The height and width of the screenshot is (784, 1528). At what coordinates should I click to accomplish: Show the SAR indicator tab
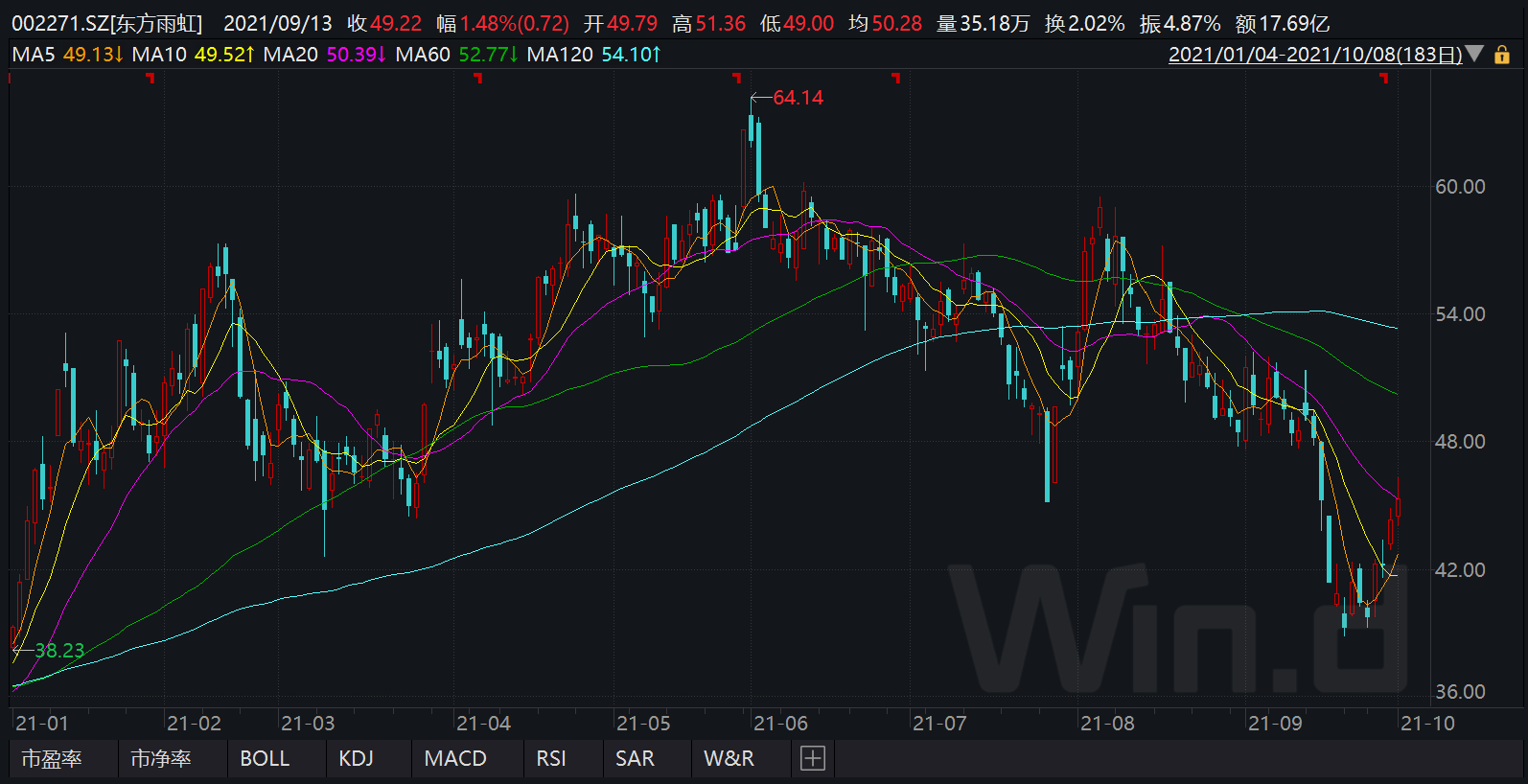(x=635, y=758)
